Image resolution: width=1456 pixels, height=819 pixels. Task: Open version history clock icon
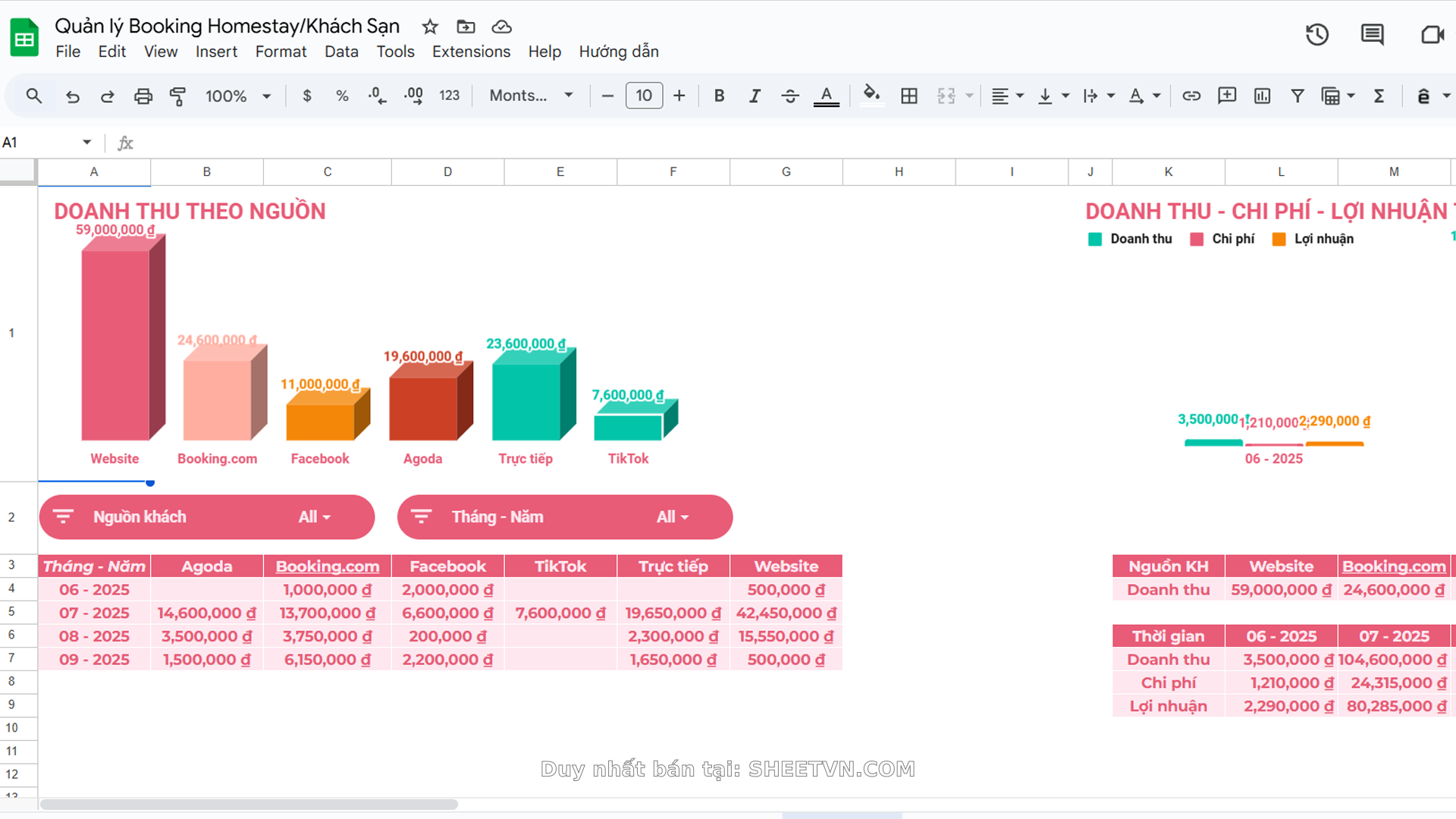(1317, 35)
